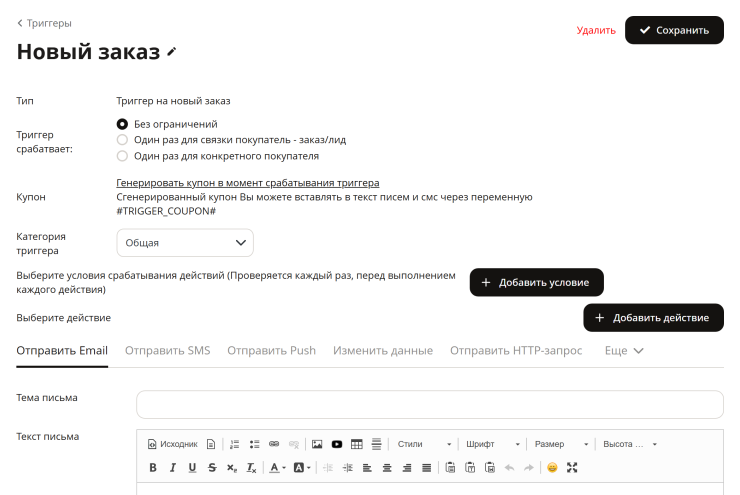Viewport: 740px width, 495px height.
Task: Click the plain paste icon
Action: pyautogui.click(x=450, y=468)
